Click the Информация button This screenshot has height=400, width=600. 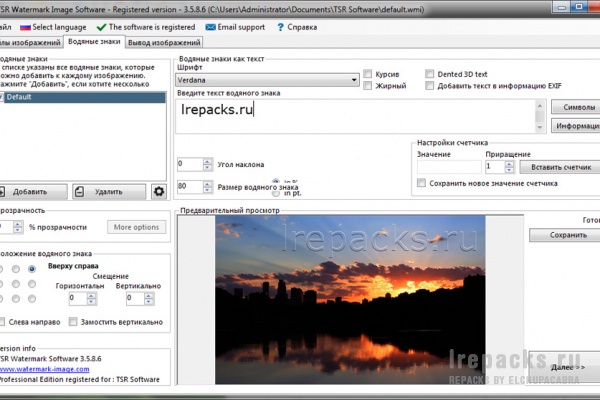[x=576, y=126]
